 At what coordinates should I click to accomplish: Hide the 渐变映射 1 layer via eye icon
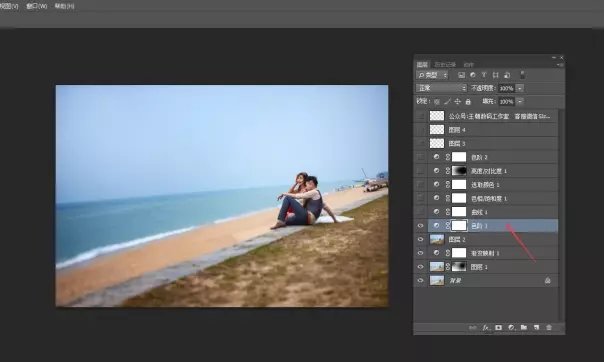click(x=421, y=253)
